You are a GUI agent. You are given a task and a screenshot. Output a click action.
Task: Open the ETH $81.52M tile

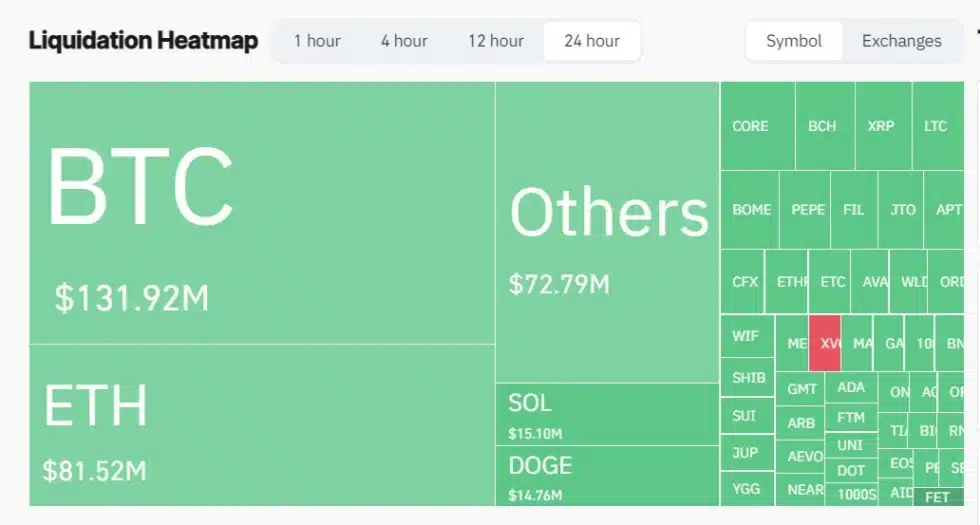262,425
